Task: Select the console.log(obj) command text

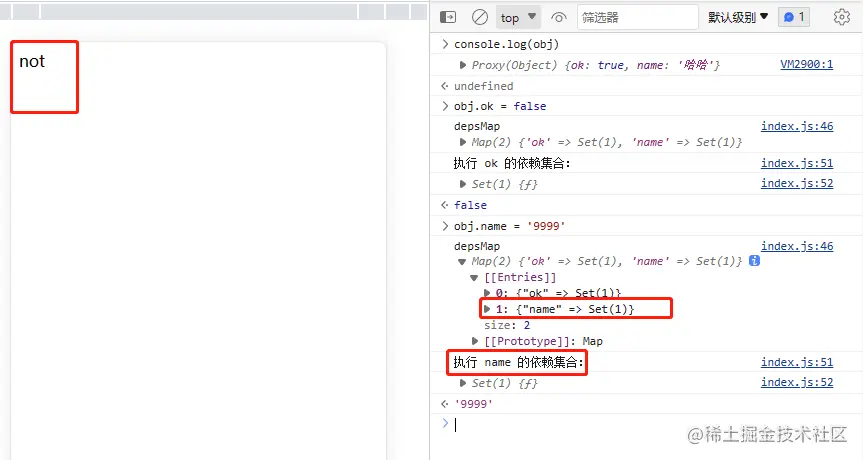Action: tap(506, 44)
